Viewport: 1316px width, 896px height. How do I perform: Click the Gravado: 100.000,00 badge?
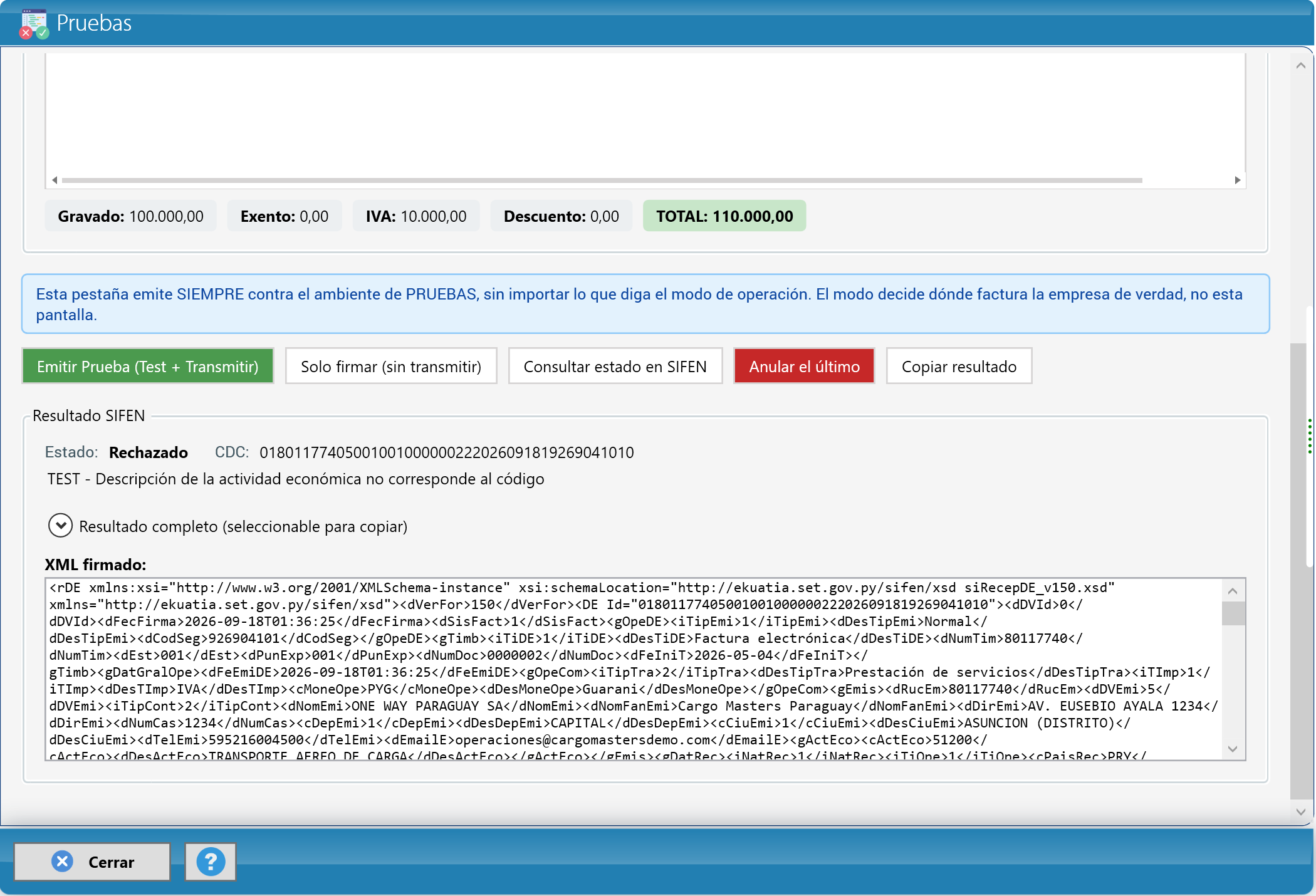[x=130, y=216]
